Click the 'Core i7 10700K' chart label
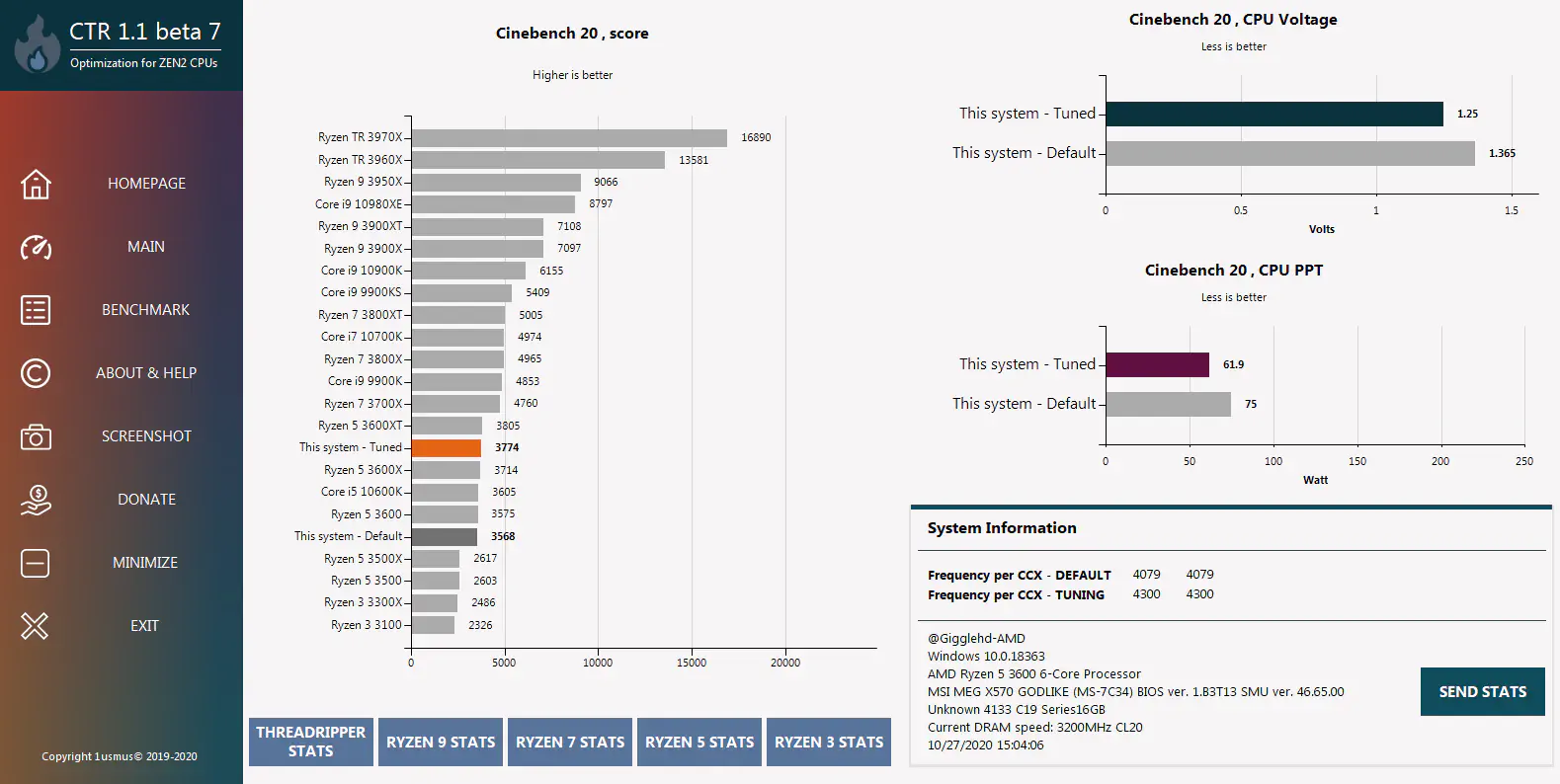 (362, 337)
